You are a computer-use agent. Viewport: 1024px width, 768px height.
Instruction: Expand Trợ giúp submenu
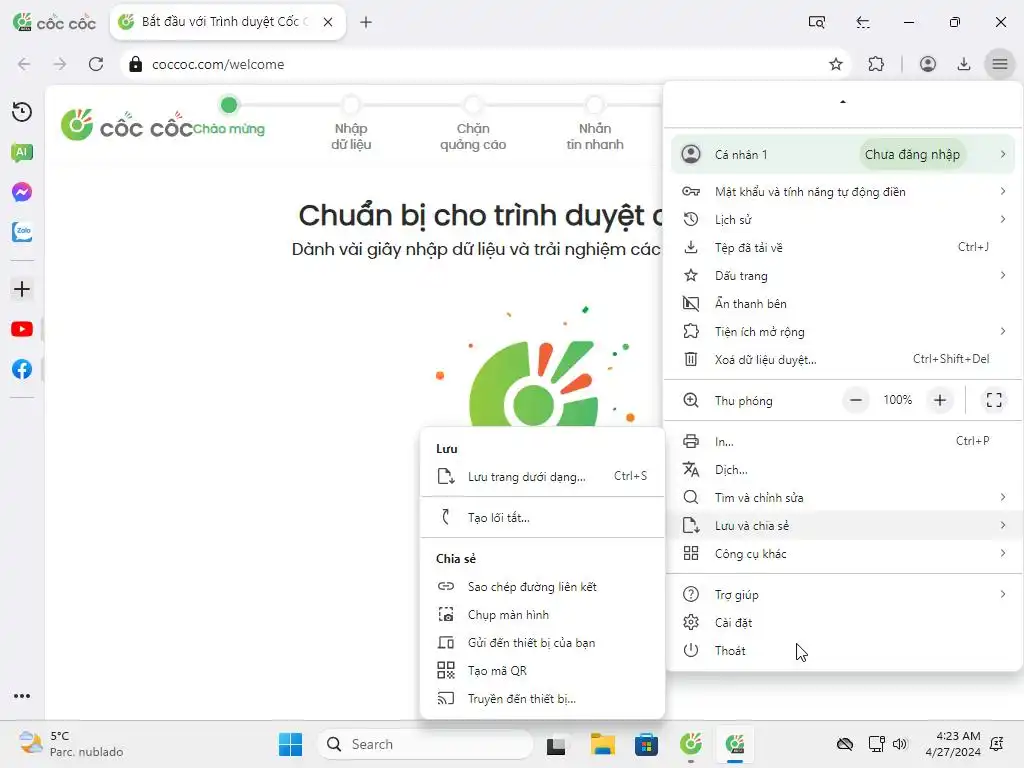click(843, 595)
